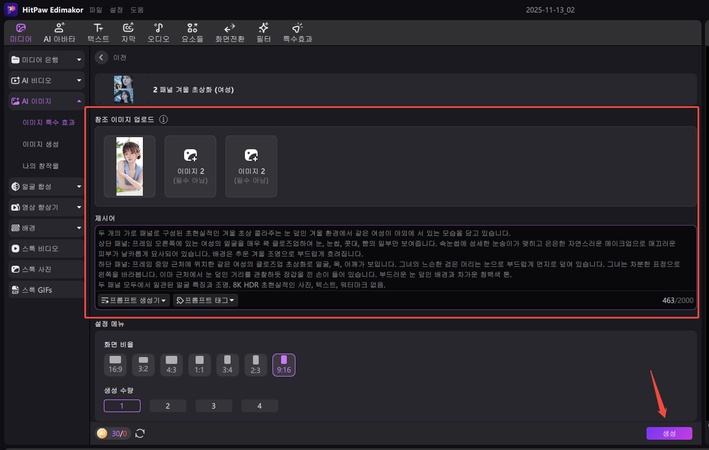Click the uploaded woman reference image
This screenshot has height=450, width=709.
tap(130, 166)
